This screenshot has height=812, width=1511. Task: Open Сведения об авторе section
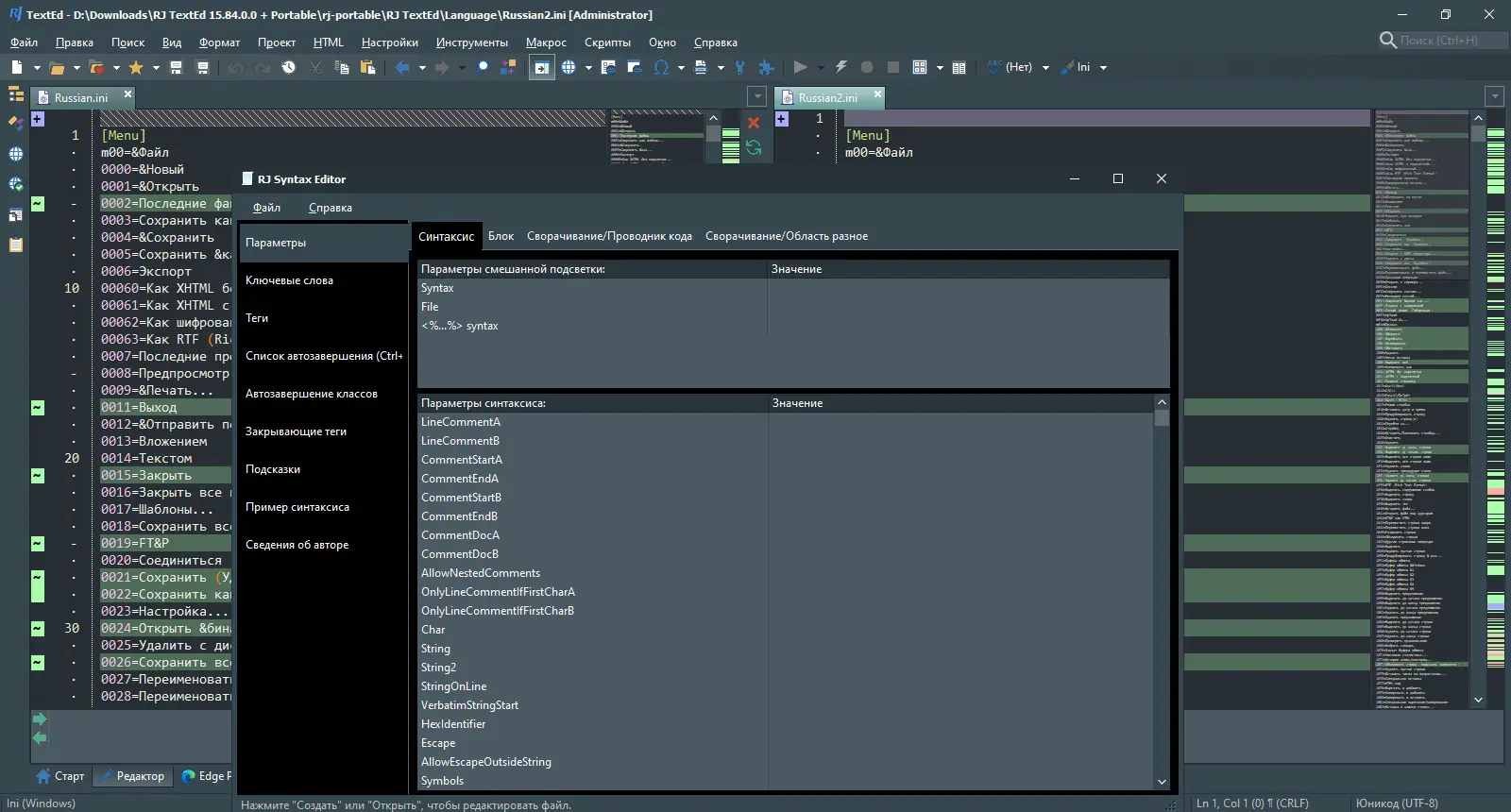pos(297,545)
